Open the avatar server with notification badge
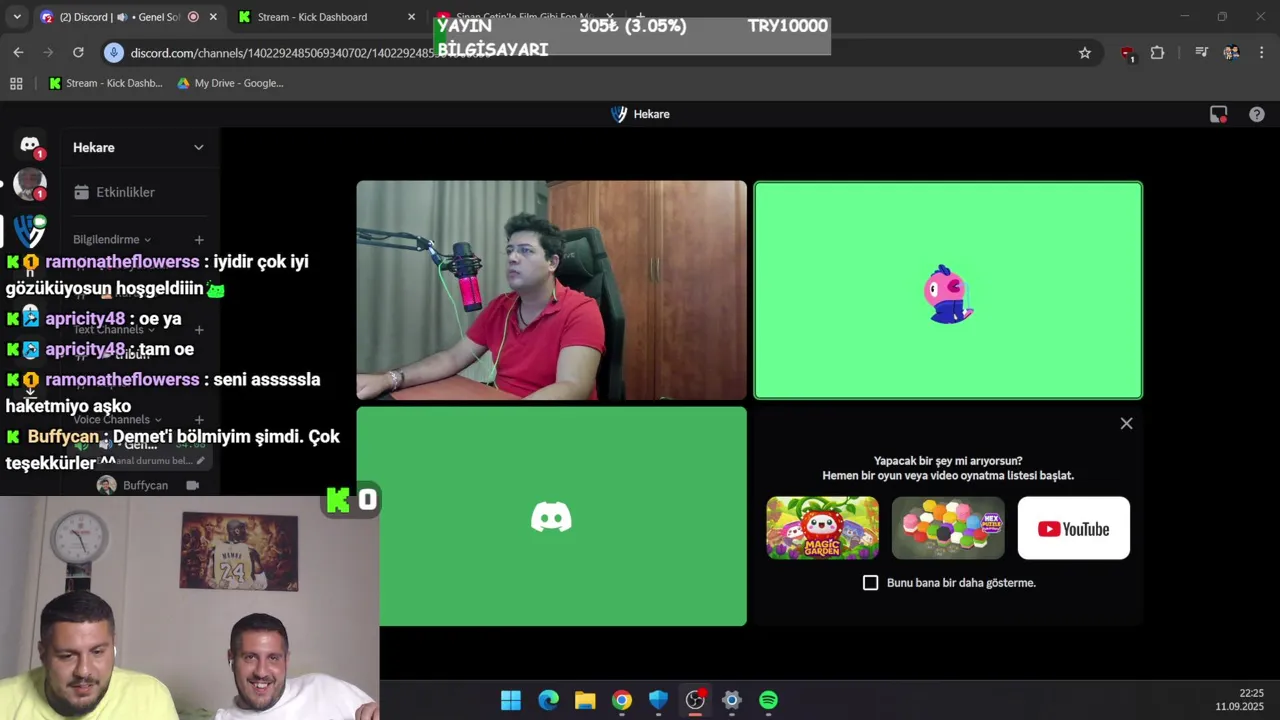Screen dimensions: 1280x720 click(30, 185)
